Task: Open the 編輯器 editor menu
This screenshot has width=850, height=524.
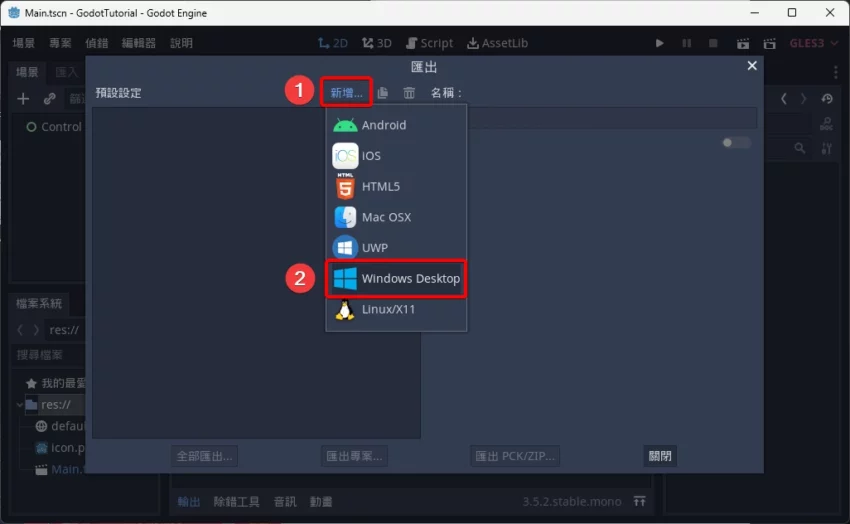Action: (139, 43)
